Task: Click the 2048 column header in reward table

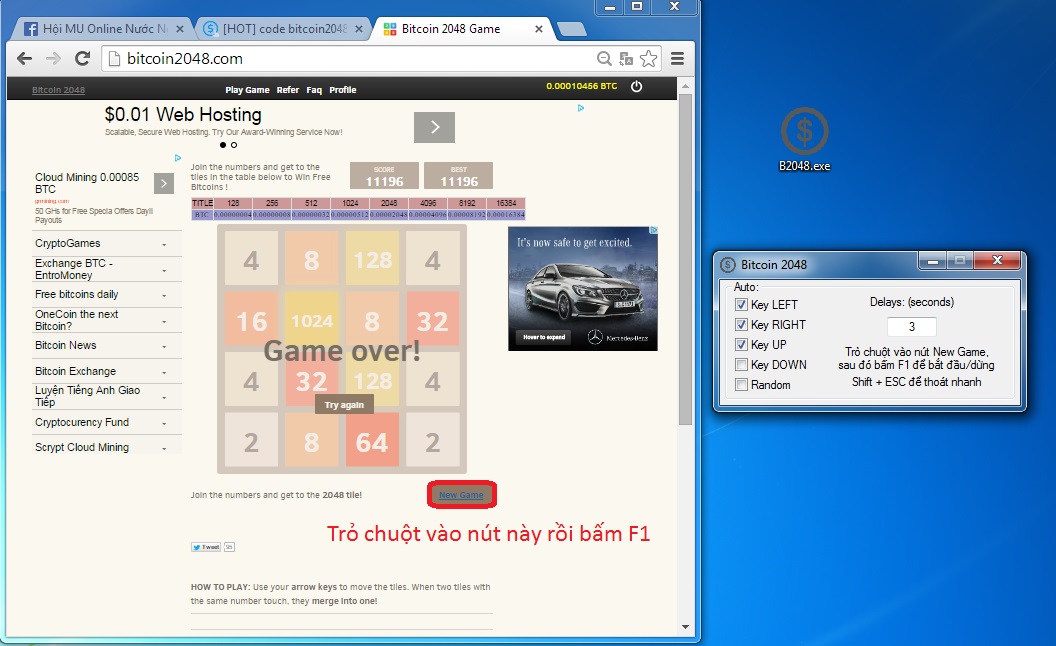Action: coord(389,203)
